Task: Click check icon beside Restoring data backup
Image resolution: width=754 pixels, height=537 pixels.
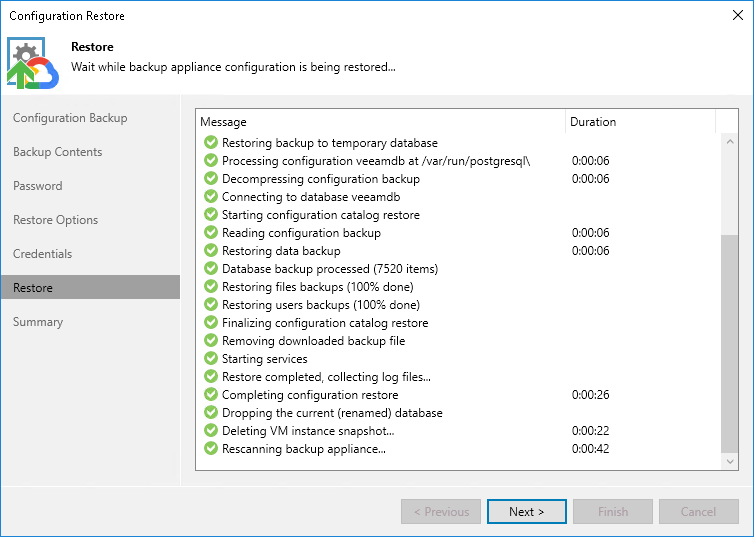Action: coord(211,250)
